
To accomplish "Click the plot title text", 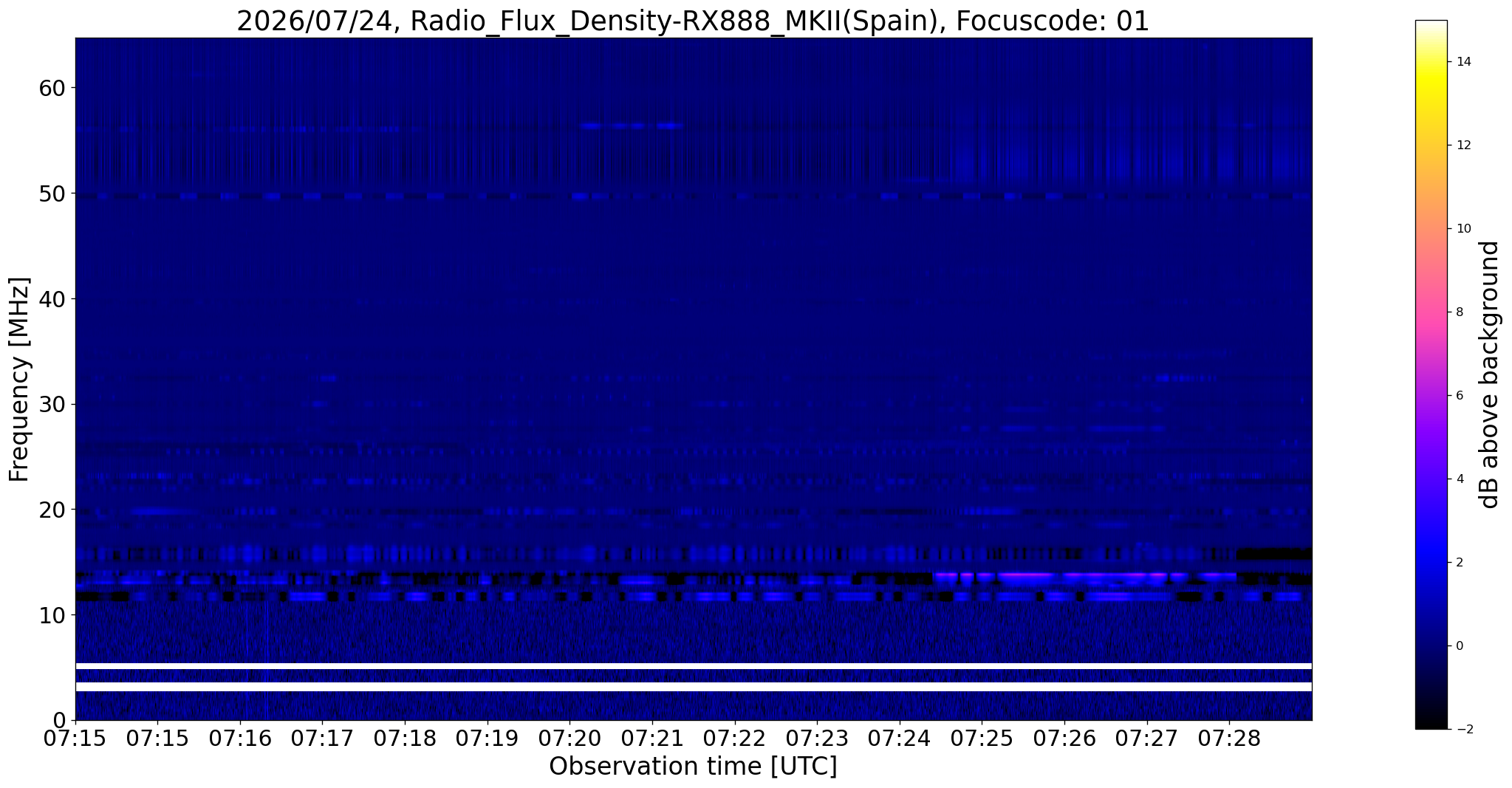I will [x=693, y=21].
